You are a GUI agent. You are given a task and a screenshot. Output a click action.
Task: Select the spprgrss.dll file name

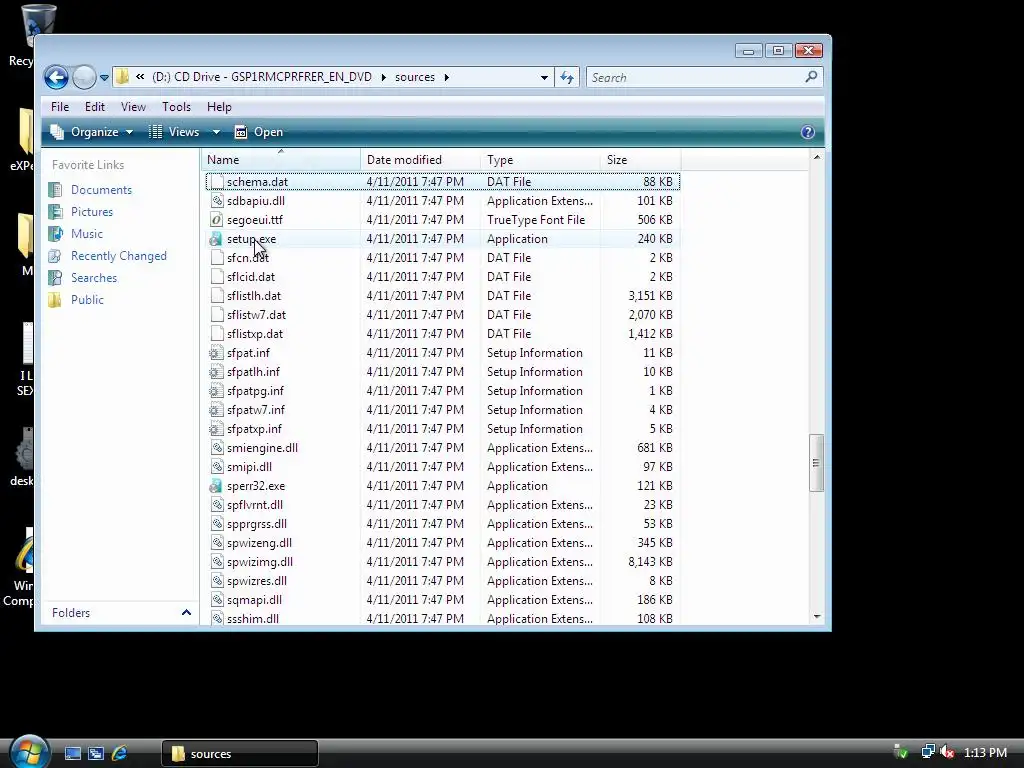(257, 524)
